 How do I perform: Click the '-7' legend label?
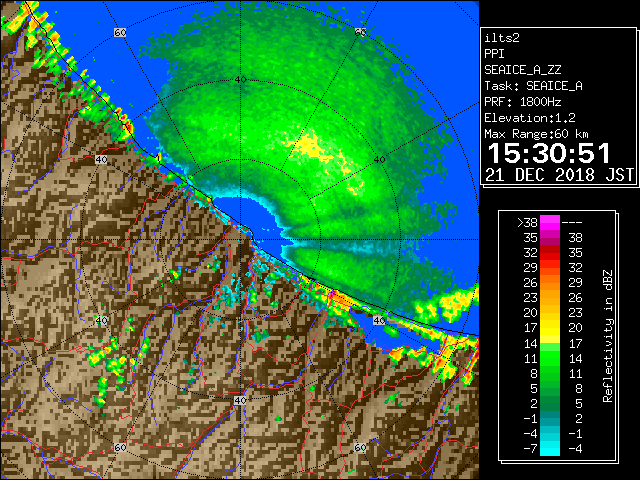(530, 448)
